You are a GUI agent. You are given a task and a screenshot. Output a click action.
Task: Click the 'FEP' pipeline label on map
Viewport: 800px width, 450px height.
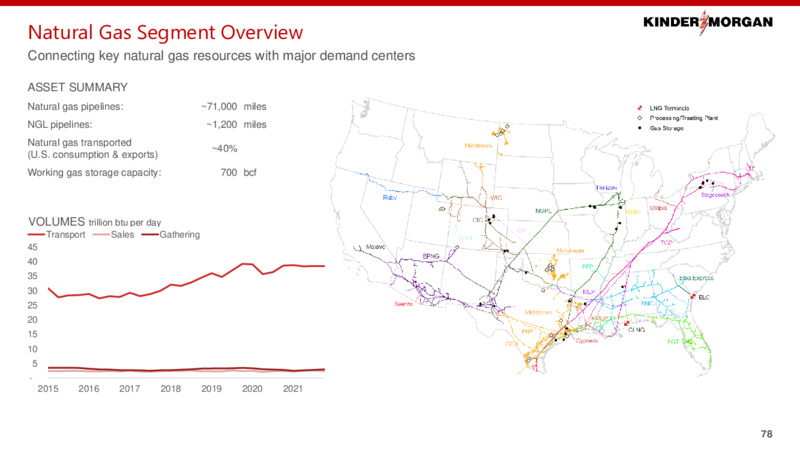pos(588,267)
